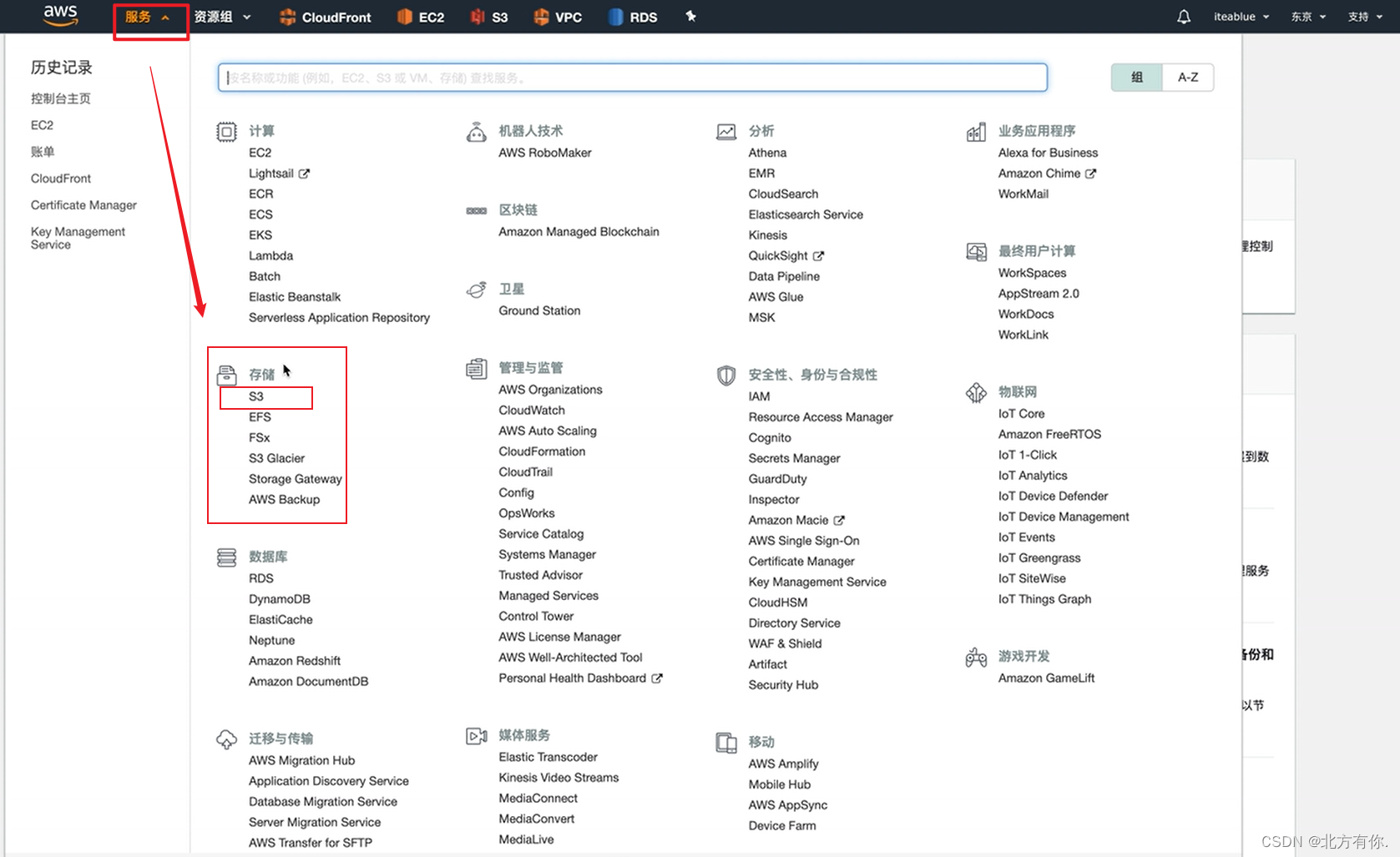Screen dimensions: 1400x857
Task: Expand the 资源组 resource groups dropdown
Action: tap(222, 17)
